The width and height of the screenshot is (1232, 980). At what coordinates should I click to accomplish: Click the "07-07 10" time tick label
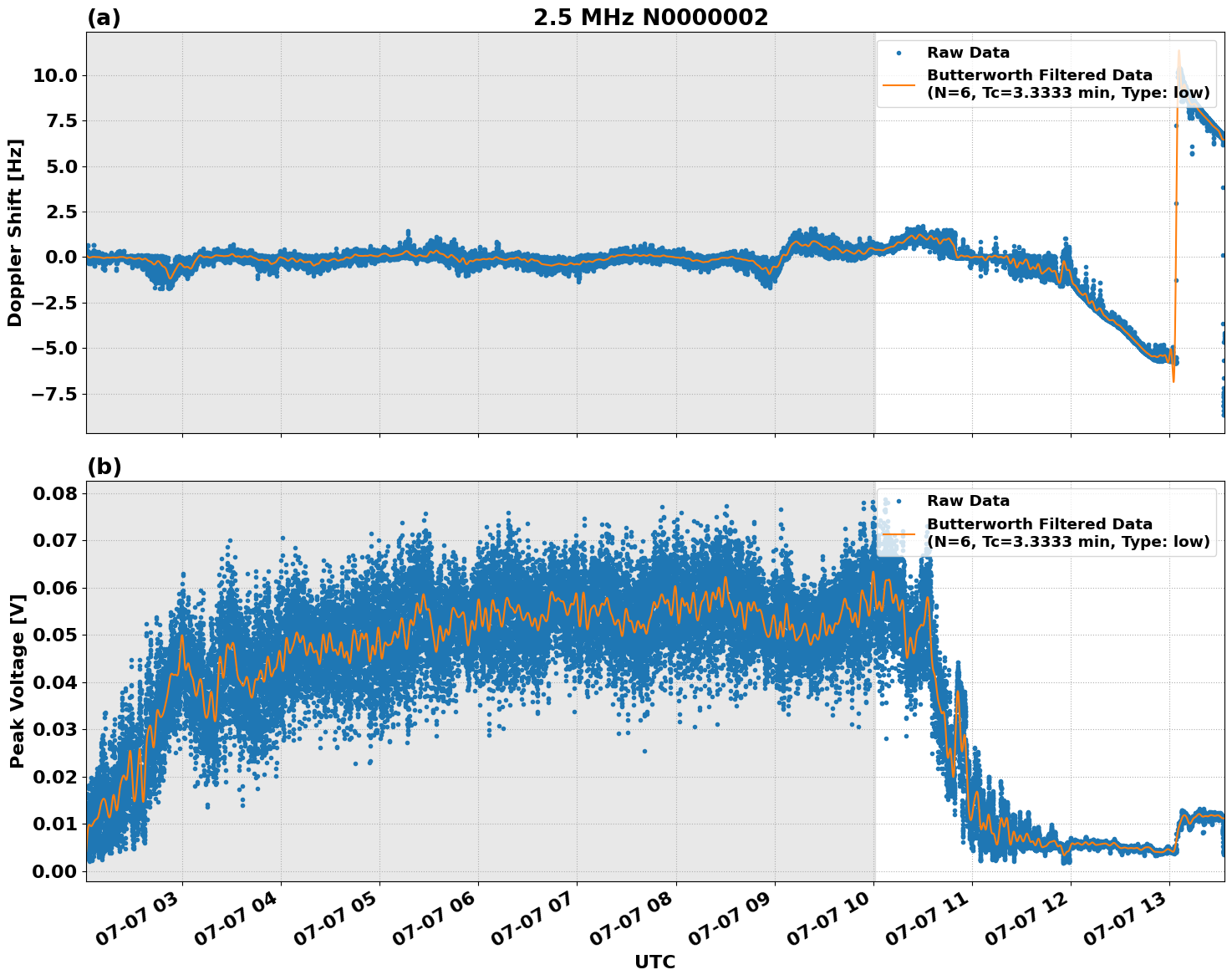point(830,919)
